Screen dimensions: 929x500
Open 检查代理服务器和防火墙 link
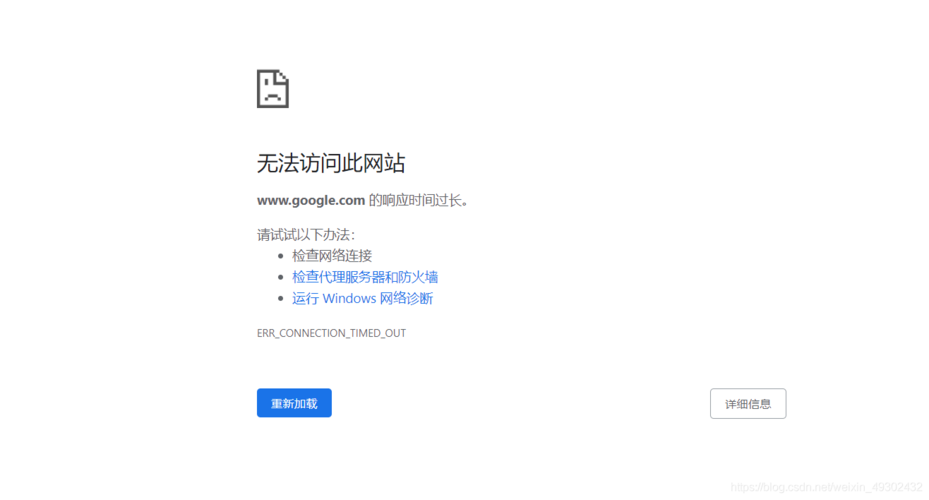click(365, 277)
